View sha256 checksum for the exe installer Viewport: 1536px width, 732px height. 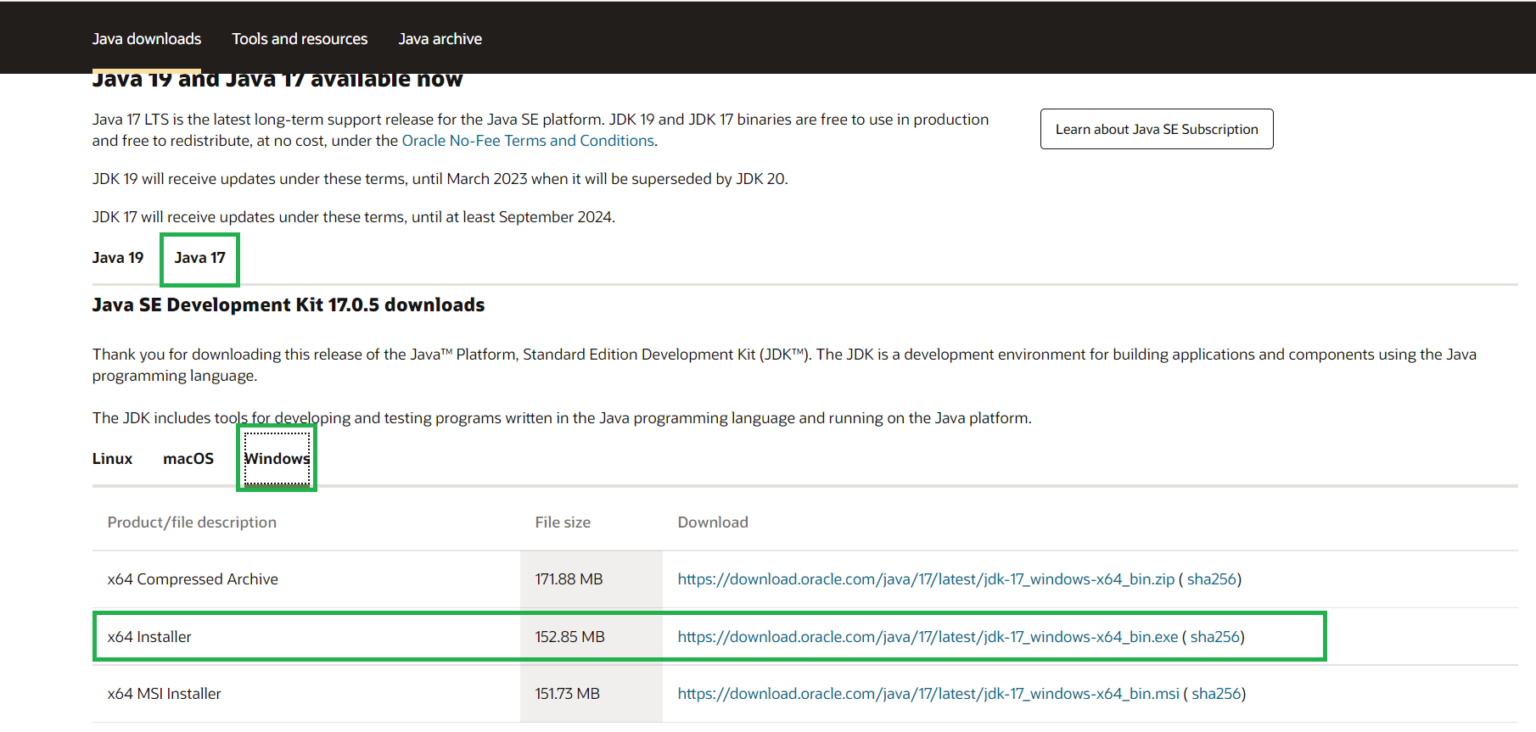(1214, 637)
